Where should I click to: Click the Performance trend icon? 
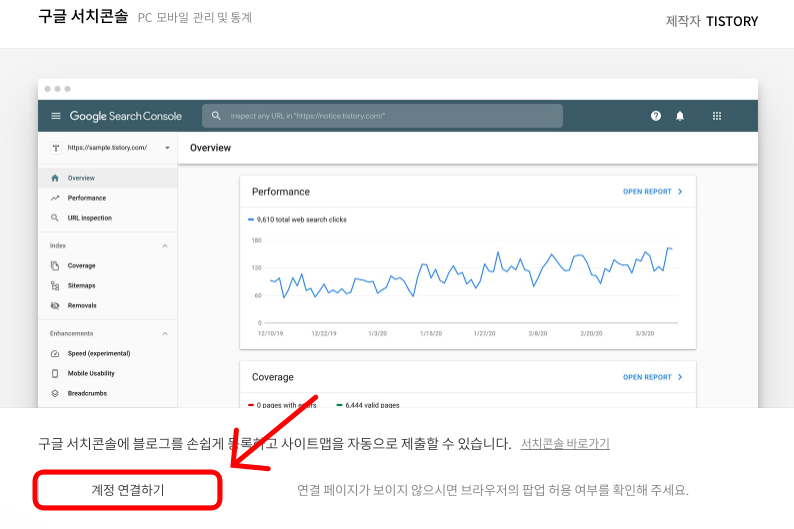coord(55,198)
